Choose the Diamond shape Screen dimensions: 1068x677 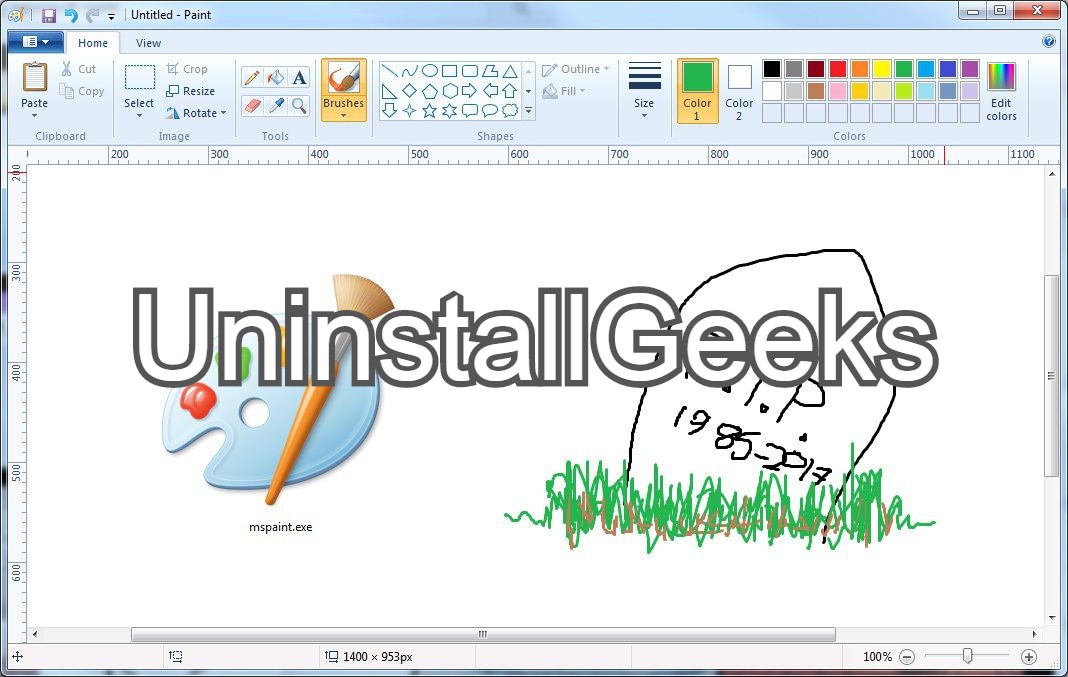point(409,91)
